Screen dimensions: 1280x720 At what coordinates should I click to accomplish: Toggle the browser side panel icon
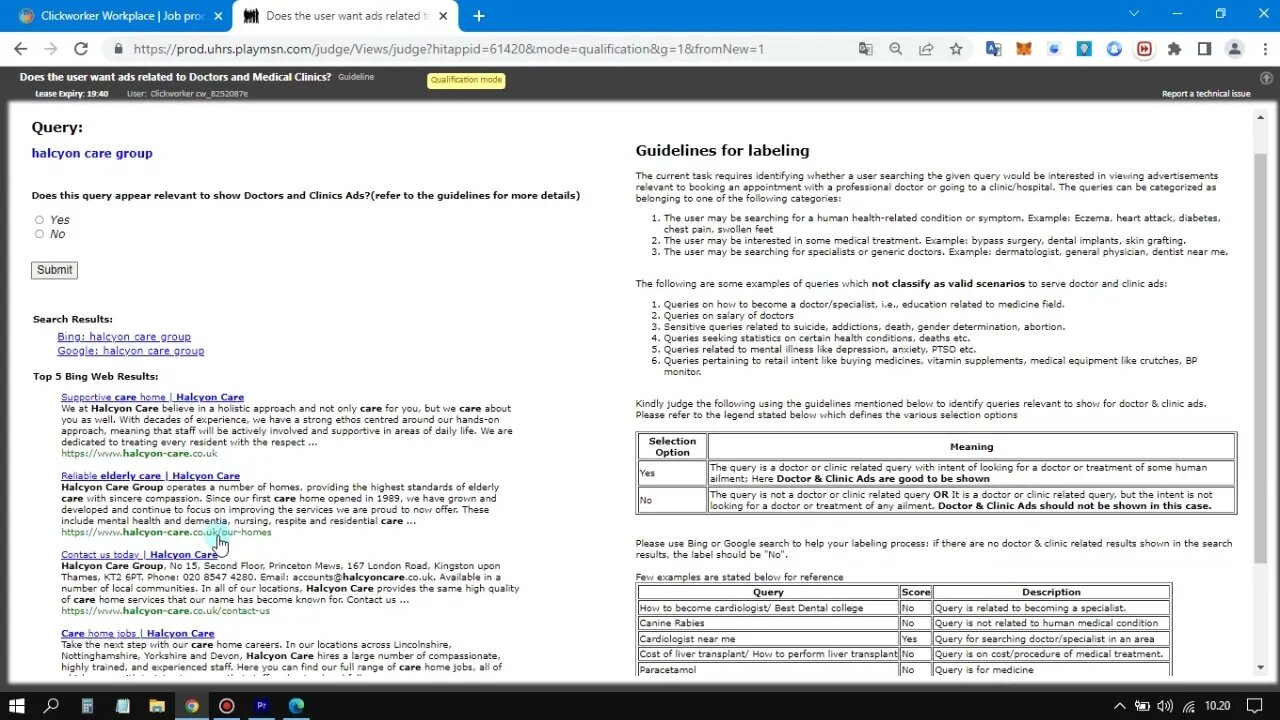[x=1204, y=48]
